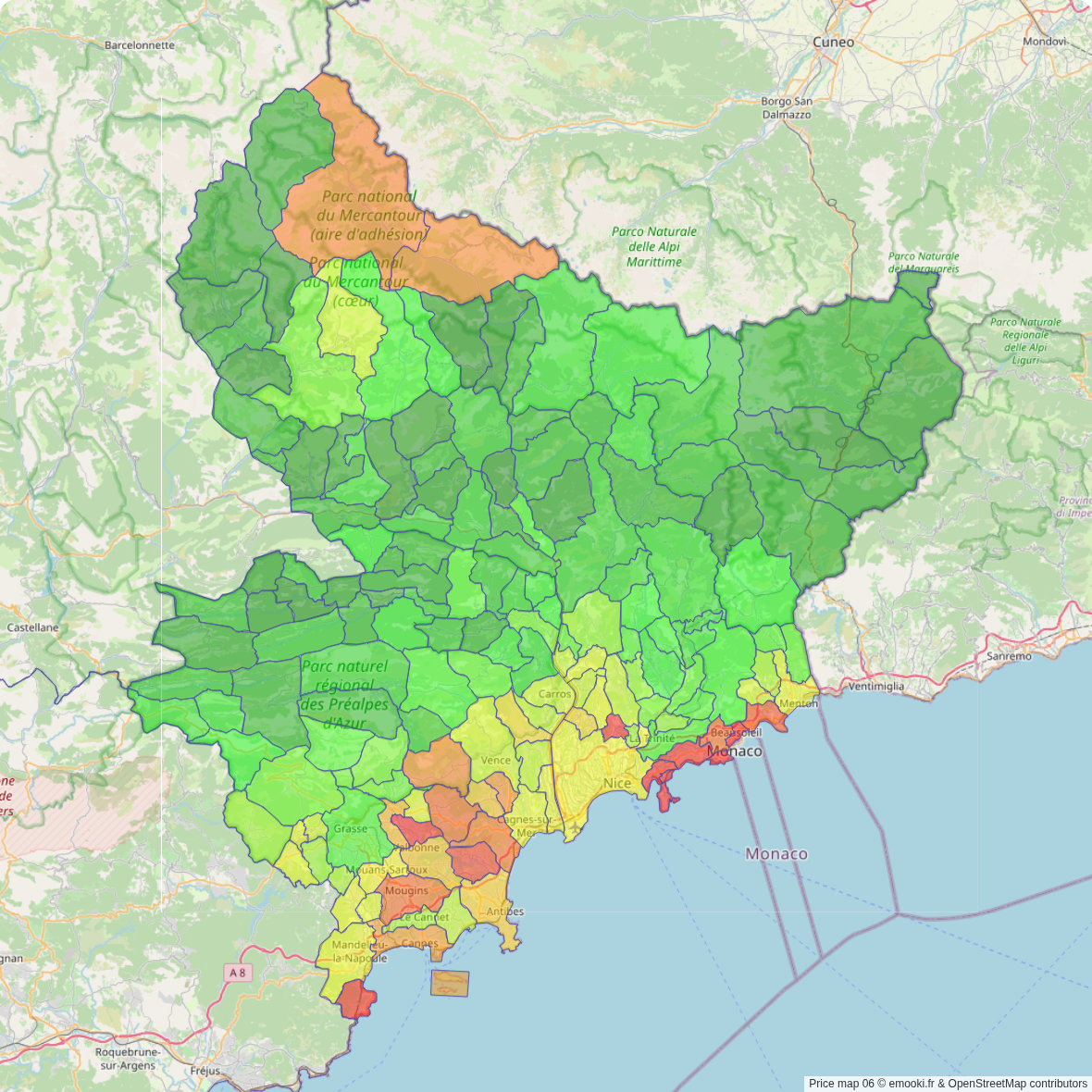Click the A8 motorway shield
Viewport: 1092px width, 1092px height.
[238, 973]
